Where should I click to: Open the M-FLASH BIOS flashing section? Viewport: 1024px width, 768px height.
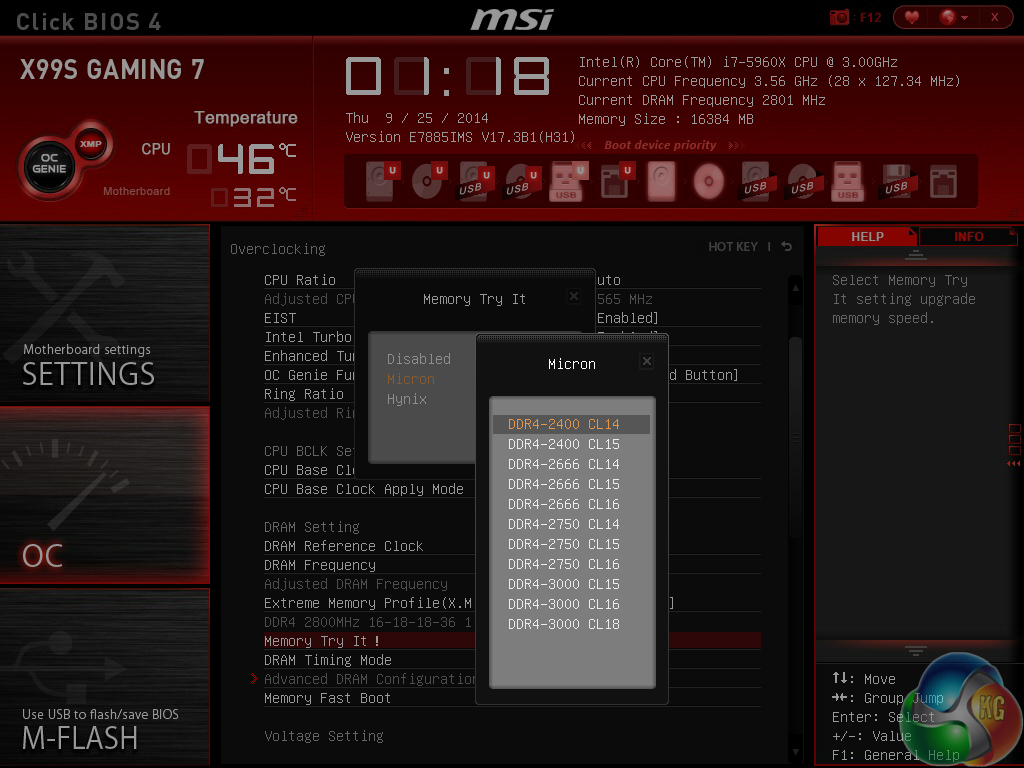click(x=105, y=678)
